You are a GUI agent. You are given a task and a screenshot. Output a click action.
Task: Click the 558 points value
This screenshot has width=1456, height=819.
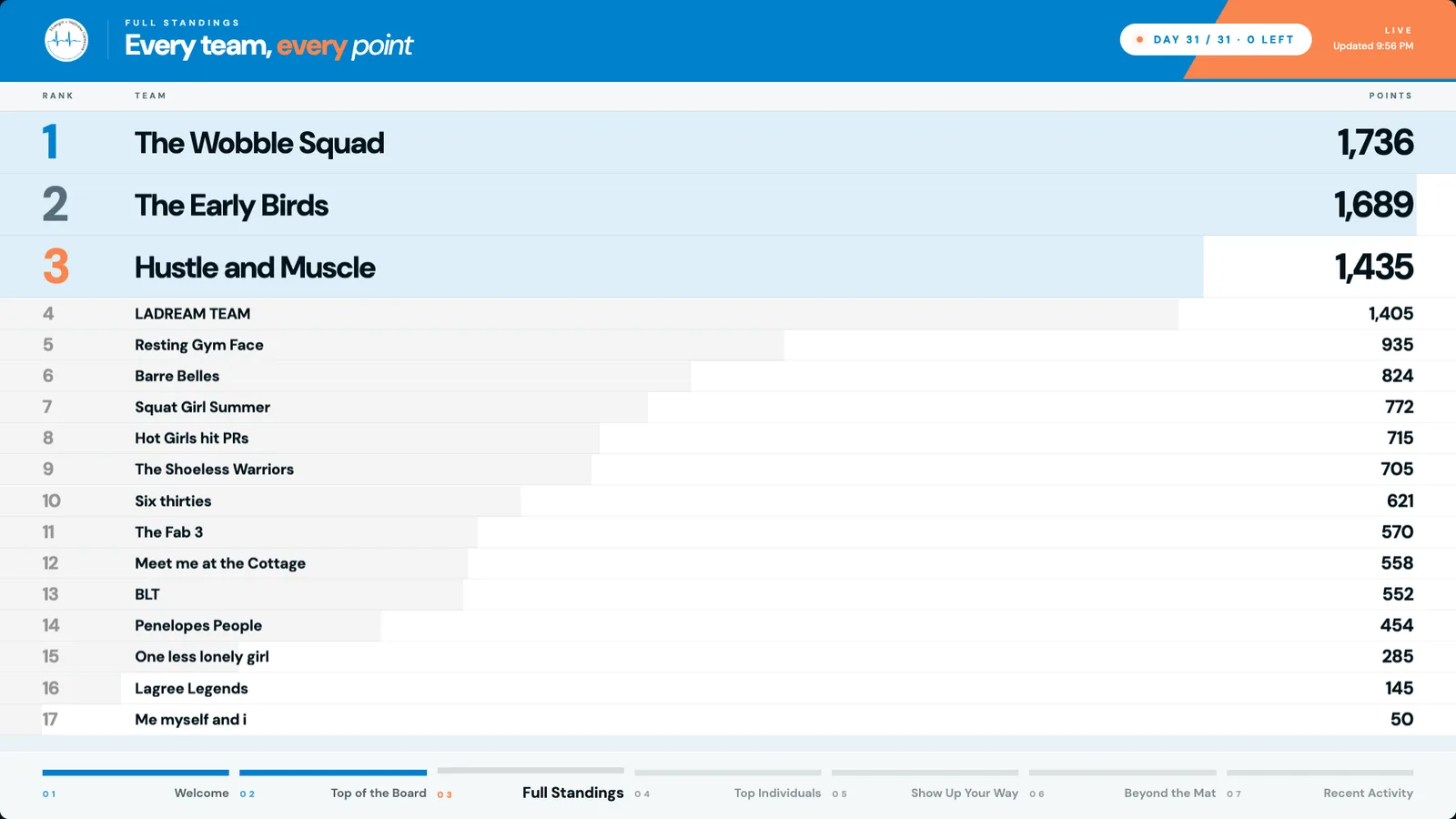(1398, 563)
